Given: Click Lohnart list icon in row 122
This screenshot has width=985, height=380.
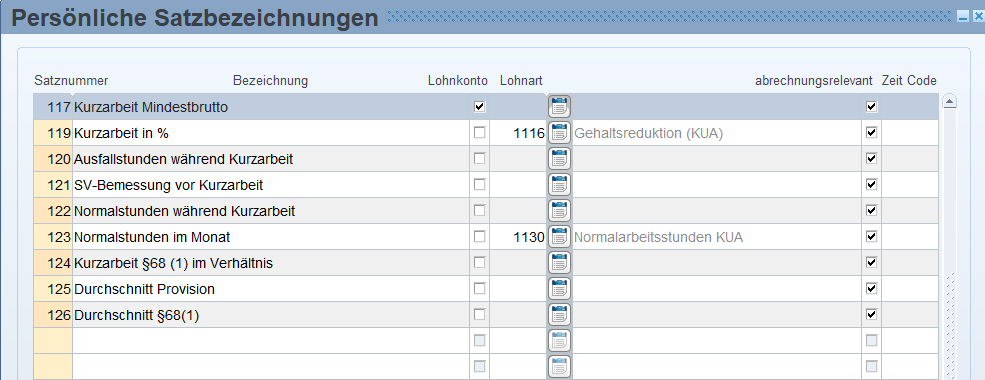Looking at the screenshot, I should coord(559,210).
